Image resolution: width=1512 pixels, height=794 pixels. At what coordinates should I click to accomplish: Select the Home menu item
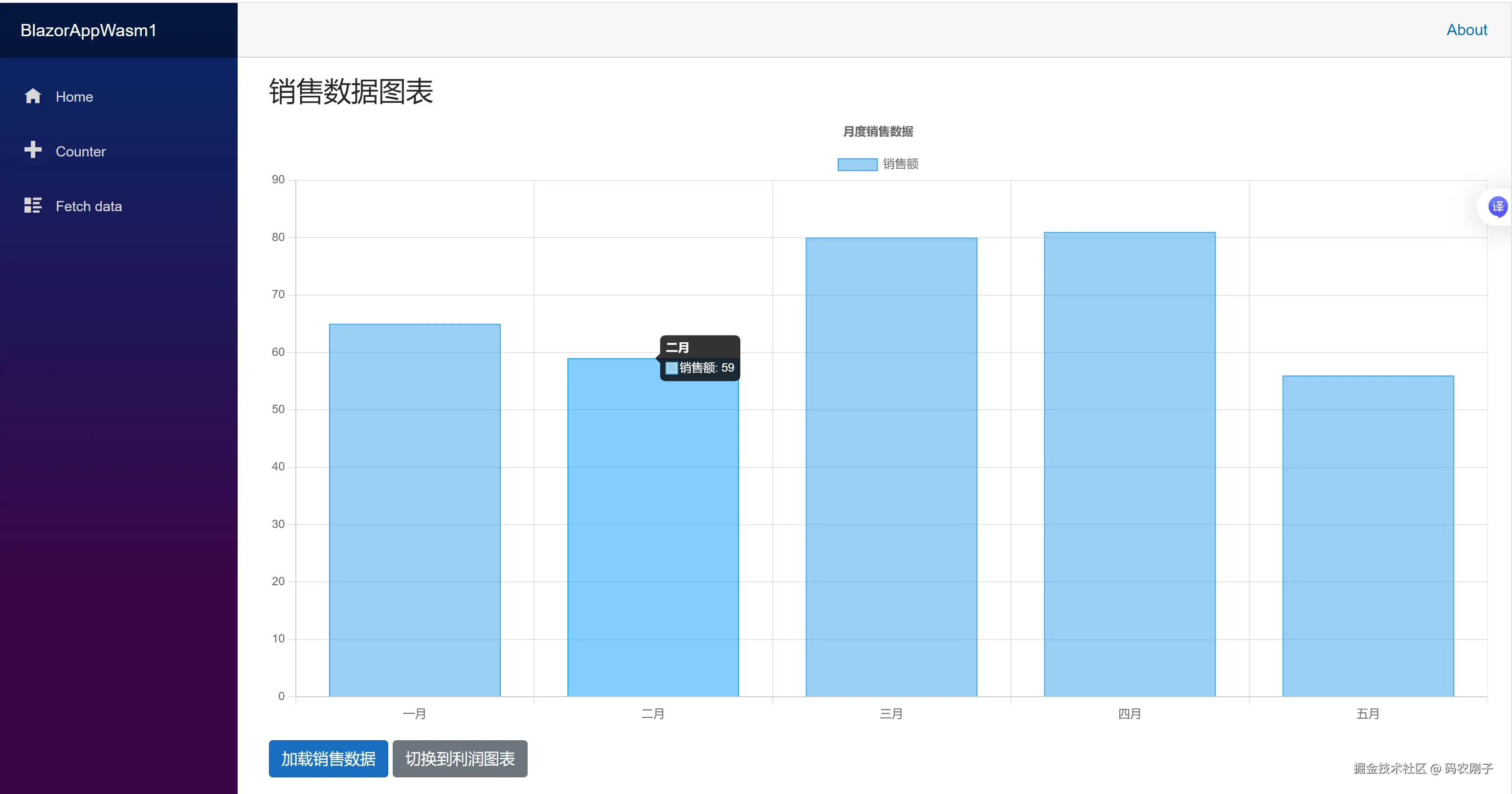point(74,96)
